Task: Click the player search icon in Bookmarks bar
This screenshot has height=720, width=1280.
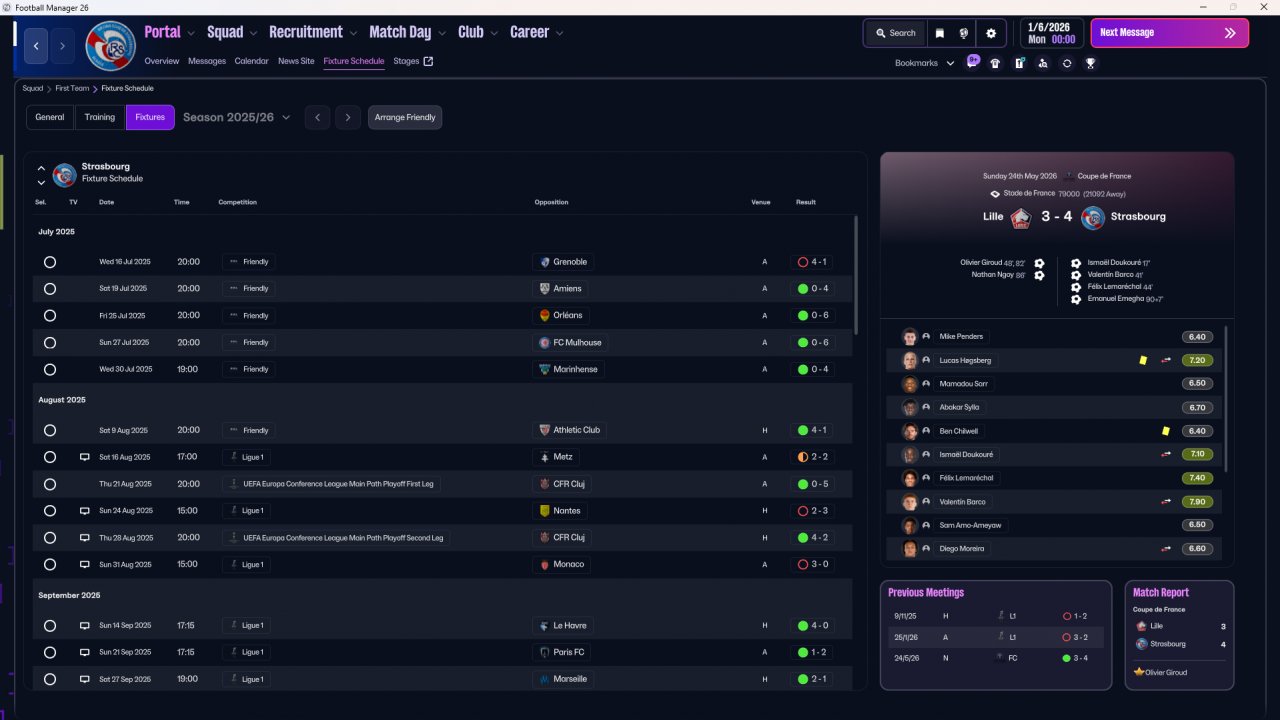Action: 1043,63
